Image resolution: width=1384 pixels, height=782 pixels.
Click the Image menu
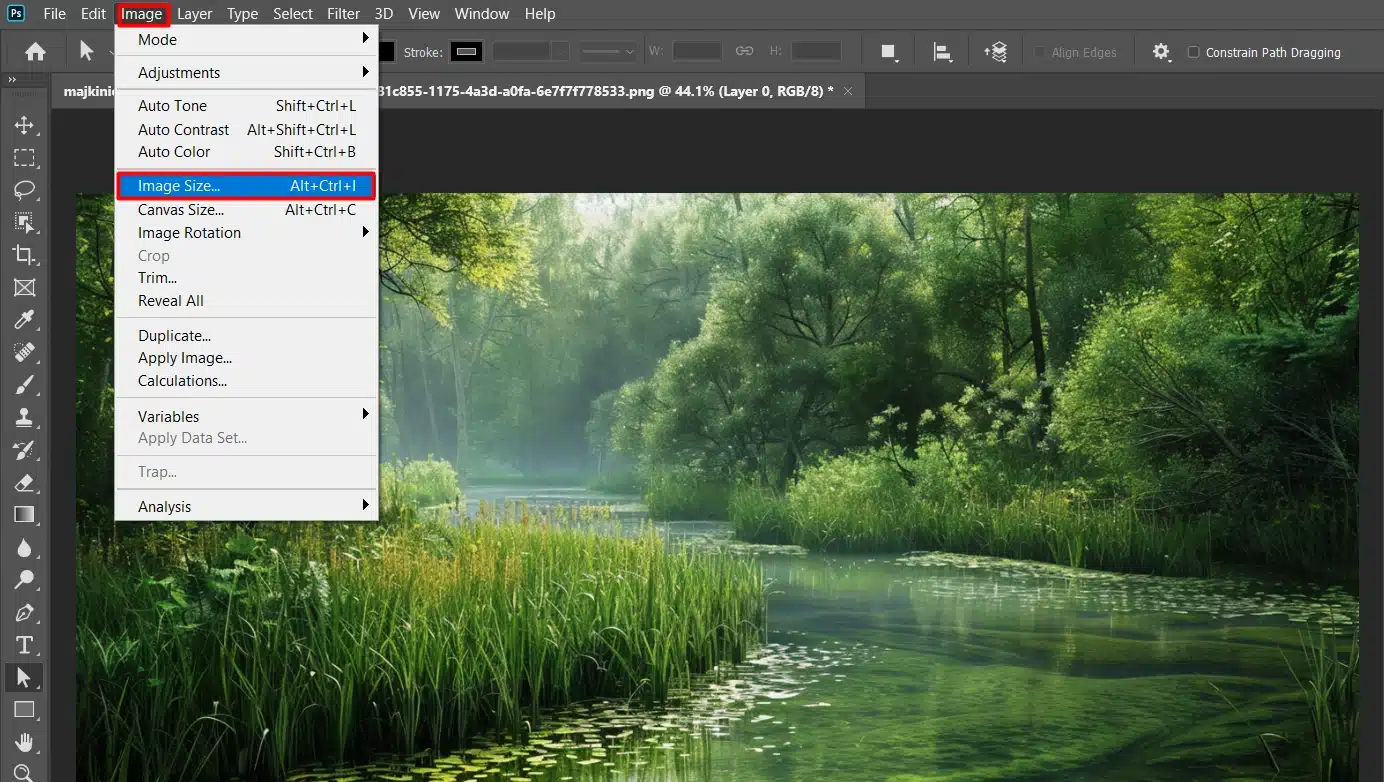coord(142,14)
